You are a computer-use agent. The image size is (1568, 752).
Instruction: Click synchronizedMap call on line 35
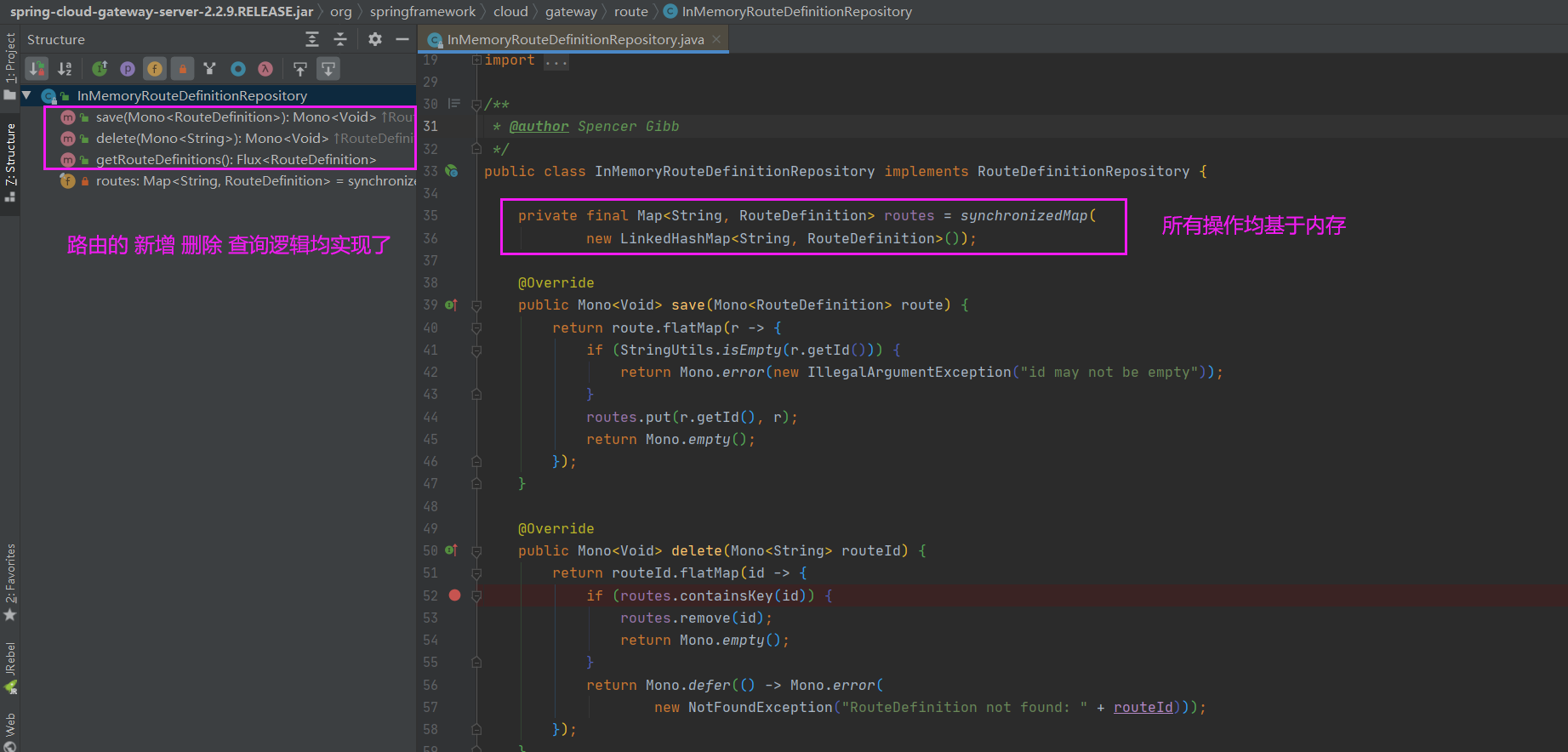1023,215
